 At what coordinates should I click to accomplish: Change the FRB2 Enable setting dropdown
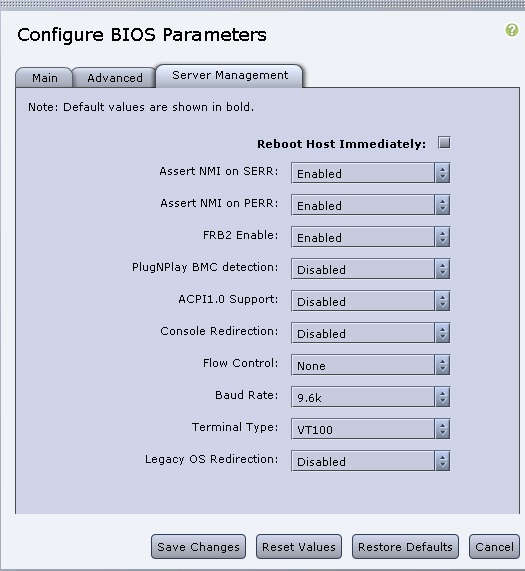tap(371, 237)
